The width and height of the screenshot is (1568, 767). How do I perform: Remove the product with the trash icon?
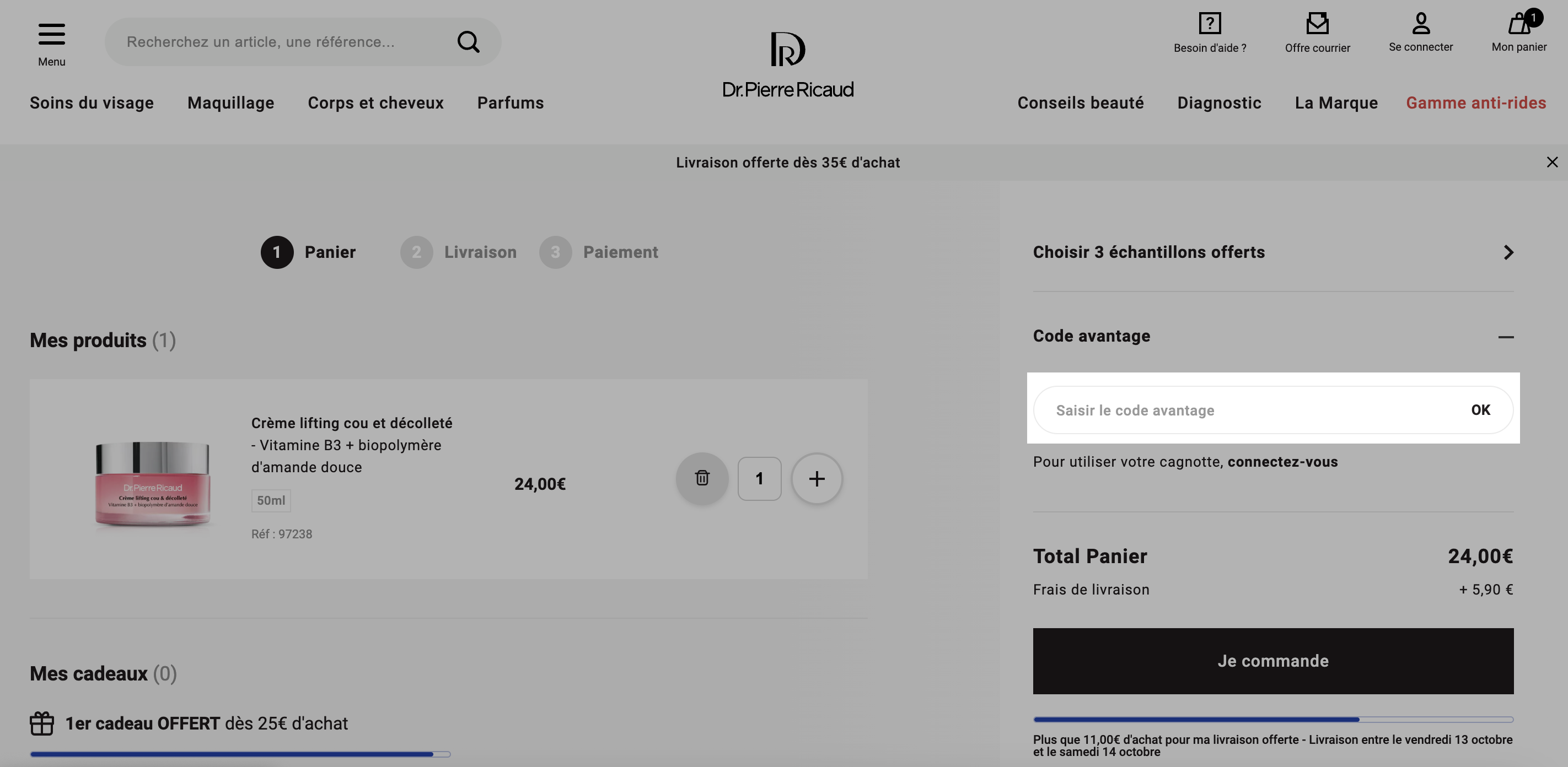tap(702, 478)
